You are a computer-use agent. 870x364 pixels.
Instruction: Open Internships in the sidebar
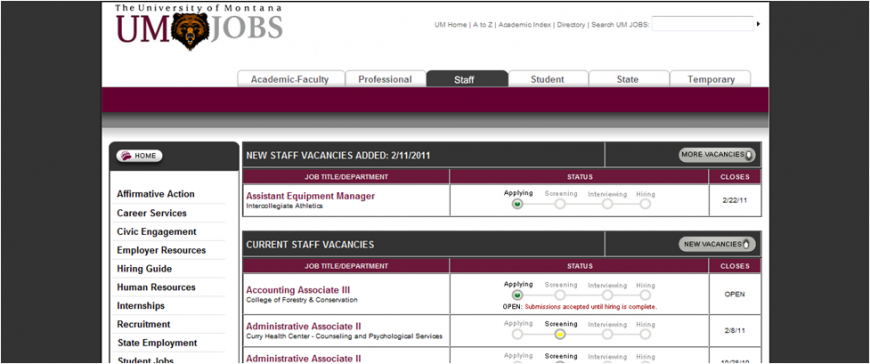(141, 306)
